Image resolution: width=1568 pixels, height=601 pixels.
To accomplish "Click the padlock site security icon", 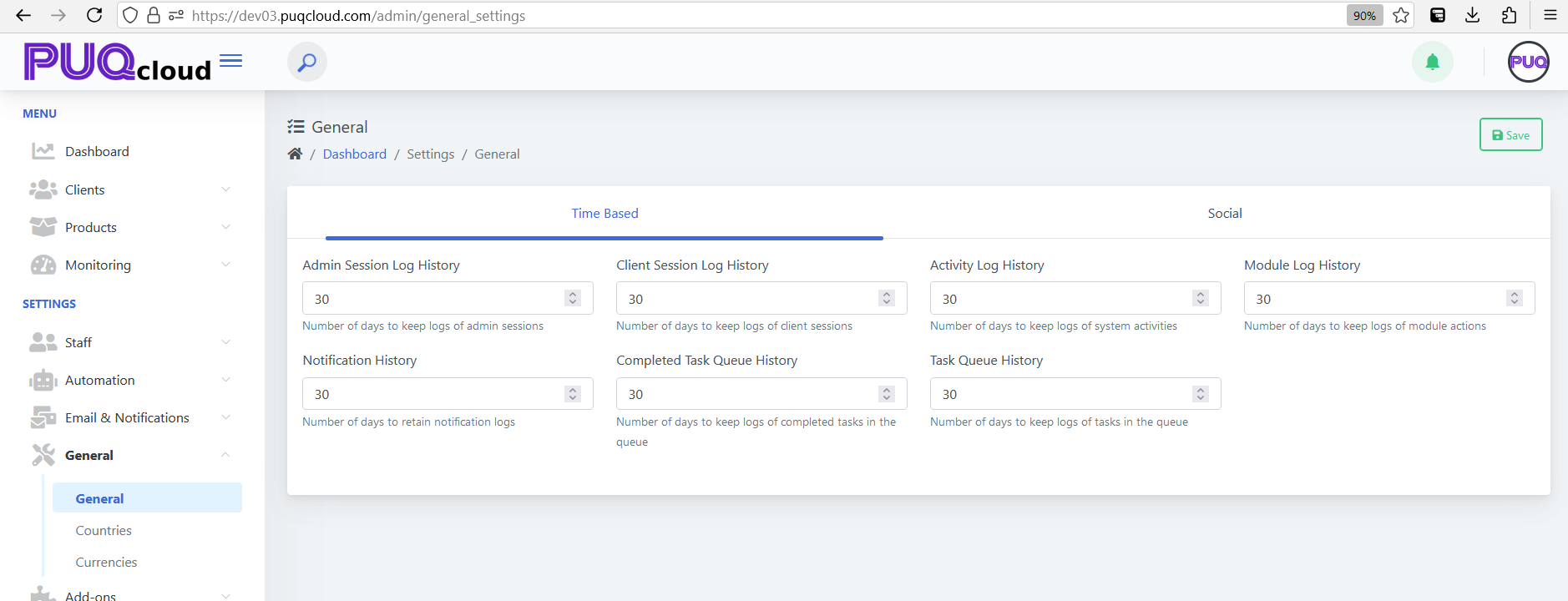I will click(x=154, y=15).
